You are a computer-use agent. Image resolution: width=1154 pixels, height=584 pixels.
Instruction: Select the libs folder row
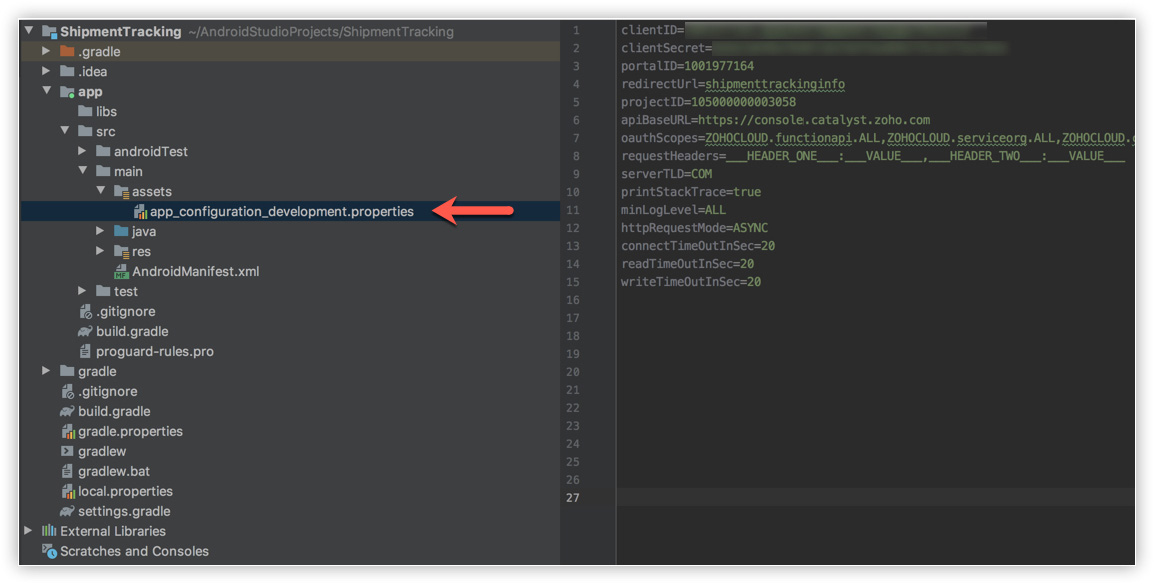tap(290, 111)
